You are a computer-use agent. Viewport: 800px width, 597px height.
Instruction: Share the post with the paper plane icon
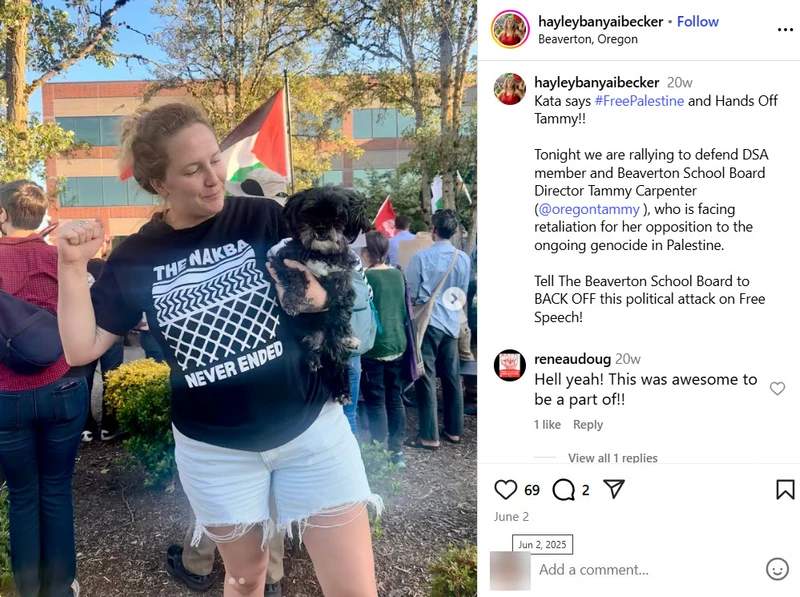(614, 489)
